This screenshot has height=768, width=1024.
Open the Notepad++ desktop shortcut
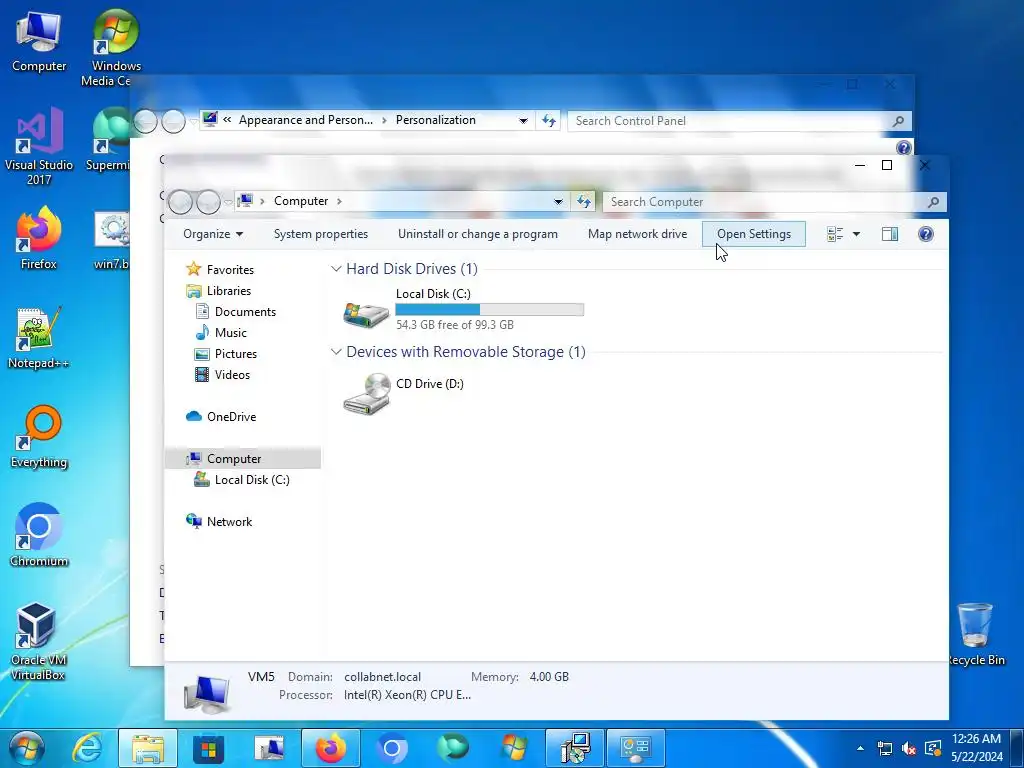39,338
